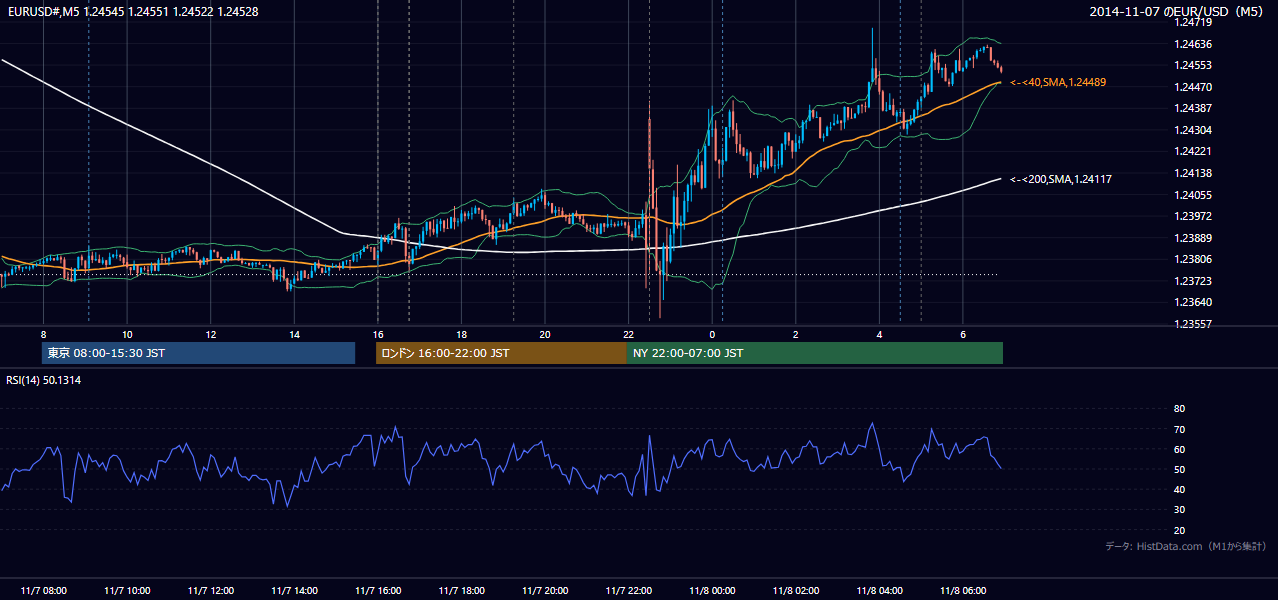Click the 11/7 22:00 timestamp at bottom
This screenshot has width=1278, height=600.
[628, 591]
